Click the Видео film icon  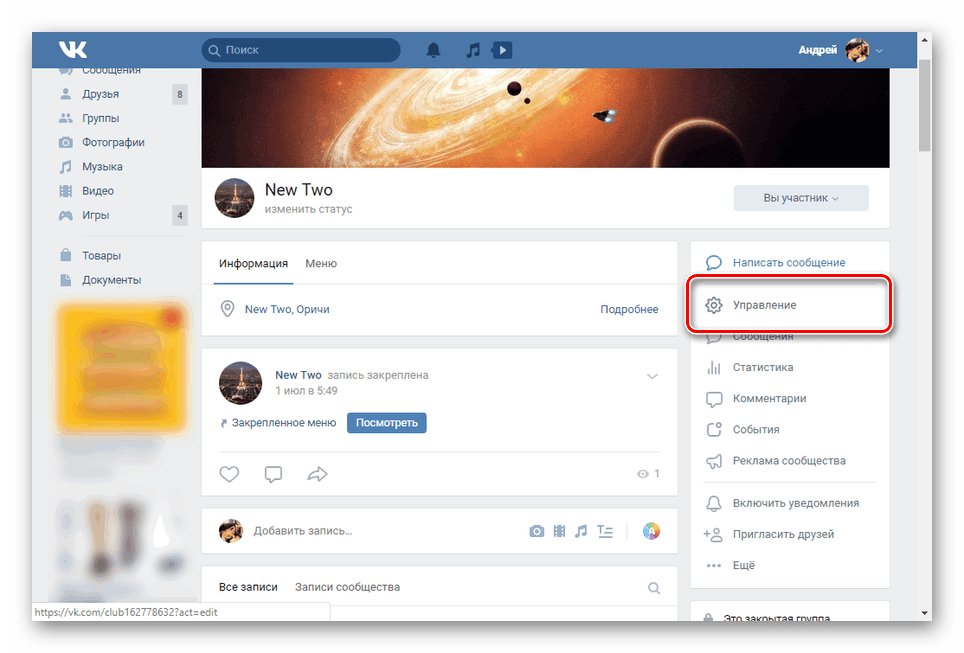[x=65, y=191]
